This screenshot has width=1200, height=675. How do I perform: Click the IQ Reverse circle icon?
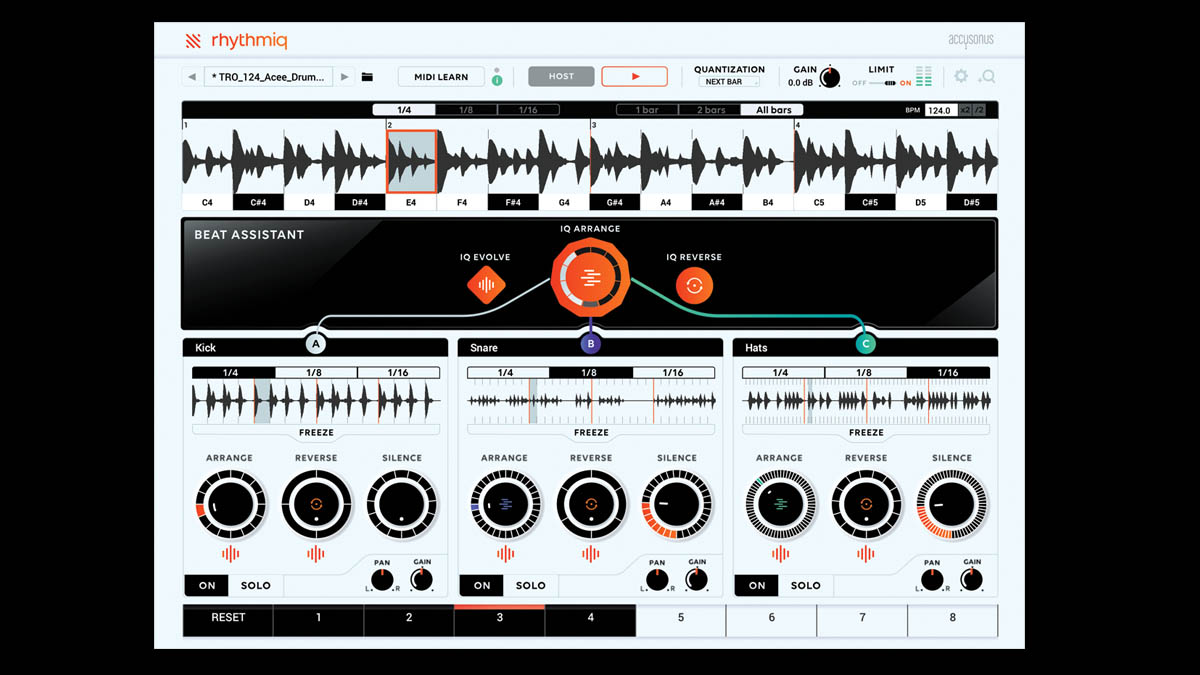694,286
